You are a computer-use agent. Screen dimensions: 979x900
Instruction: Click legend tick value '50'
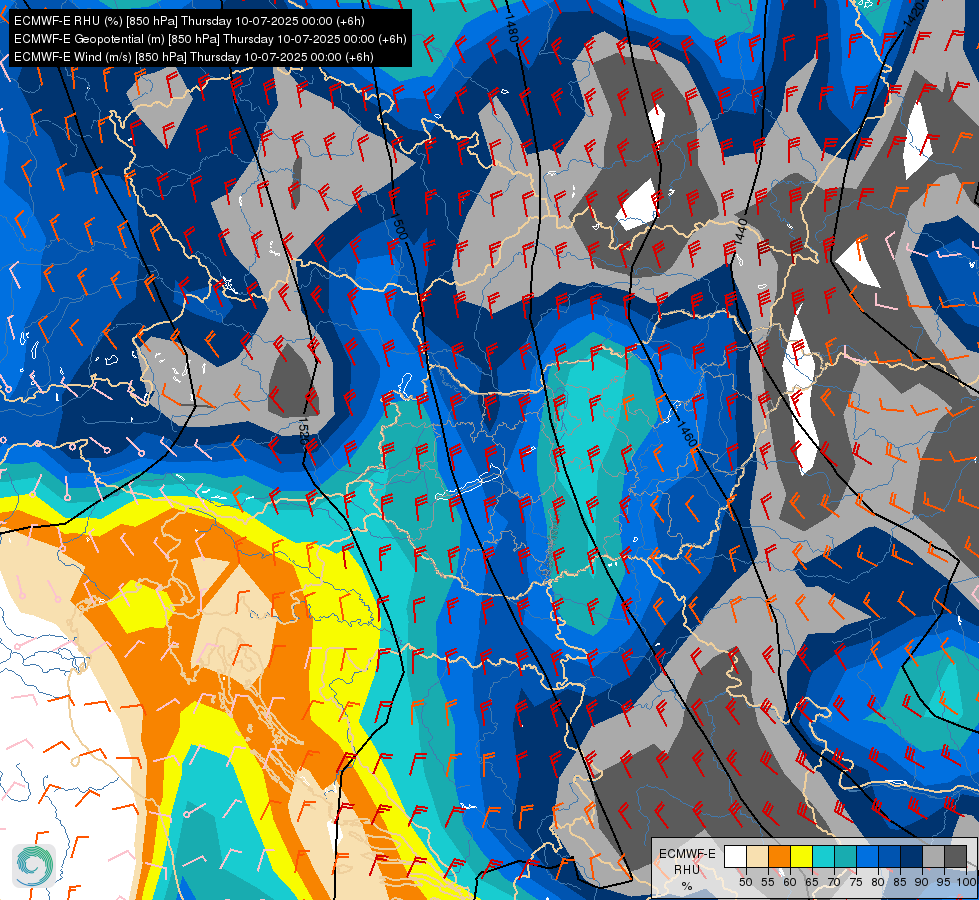(x=745, y=882)
